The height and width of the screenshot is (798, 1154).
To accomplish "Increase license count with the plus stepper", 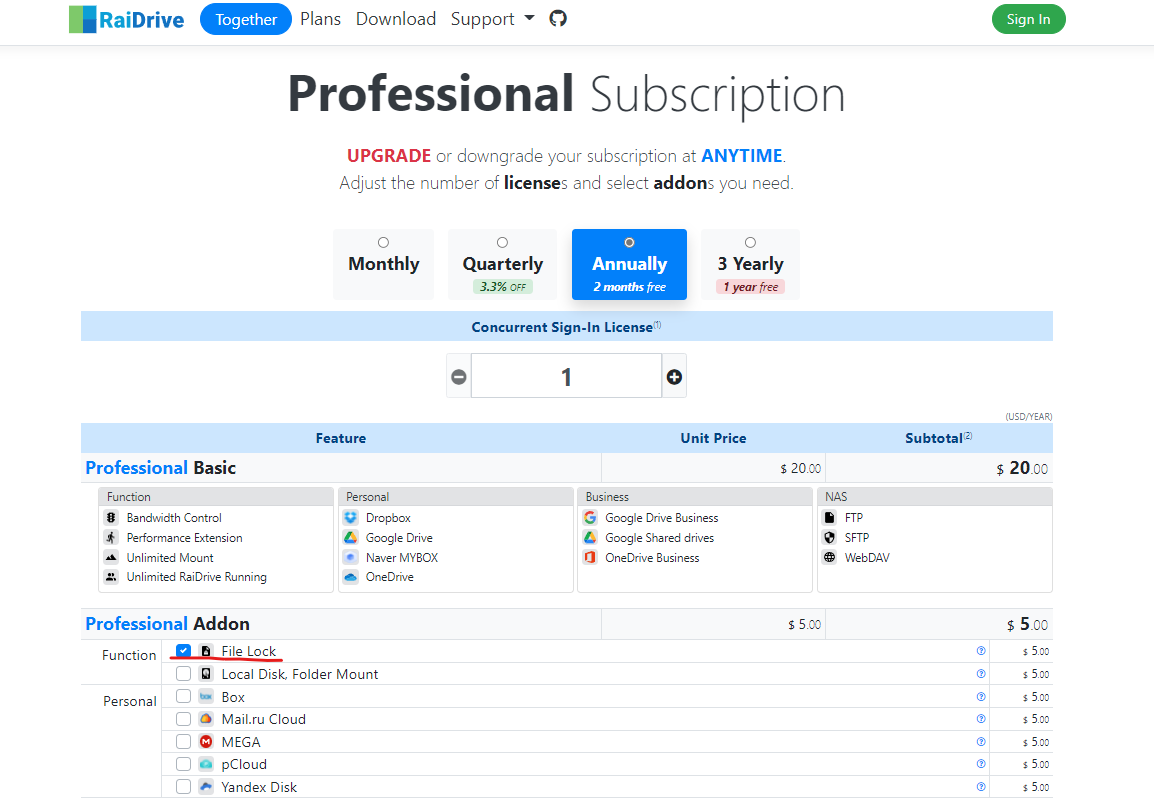I will [x=674, y=375].
